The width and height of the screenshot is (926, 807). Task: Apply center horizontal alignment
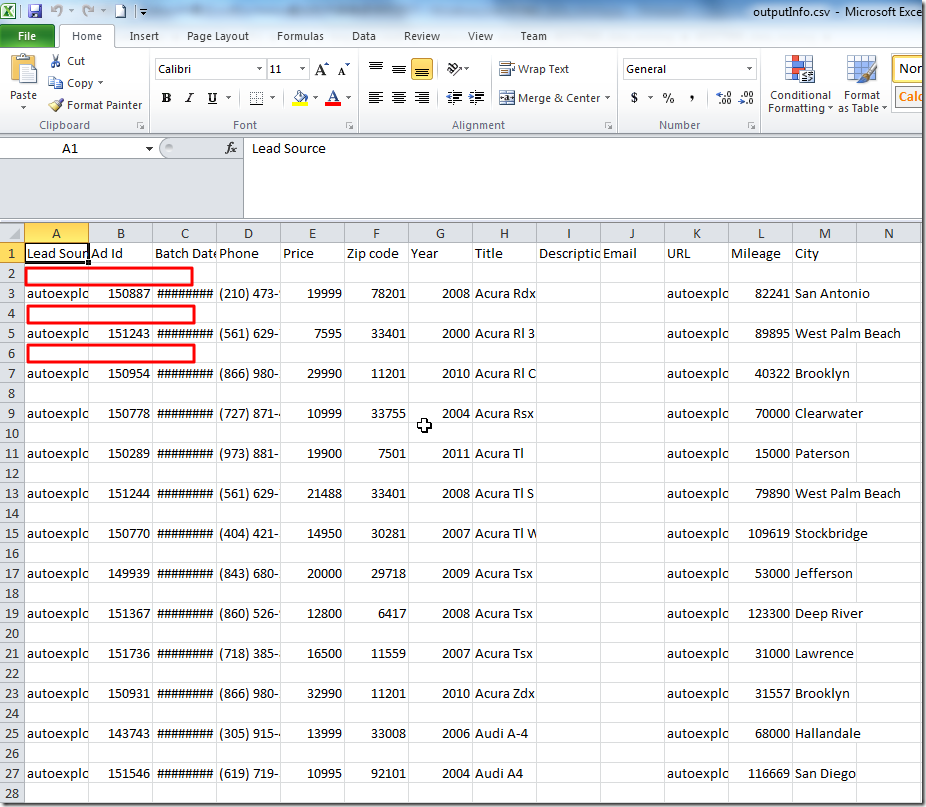coord(399,98)
